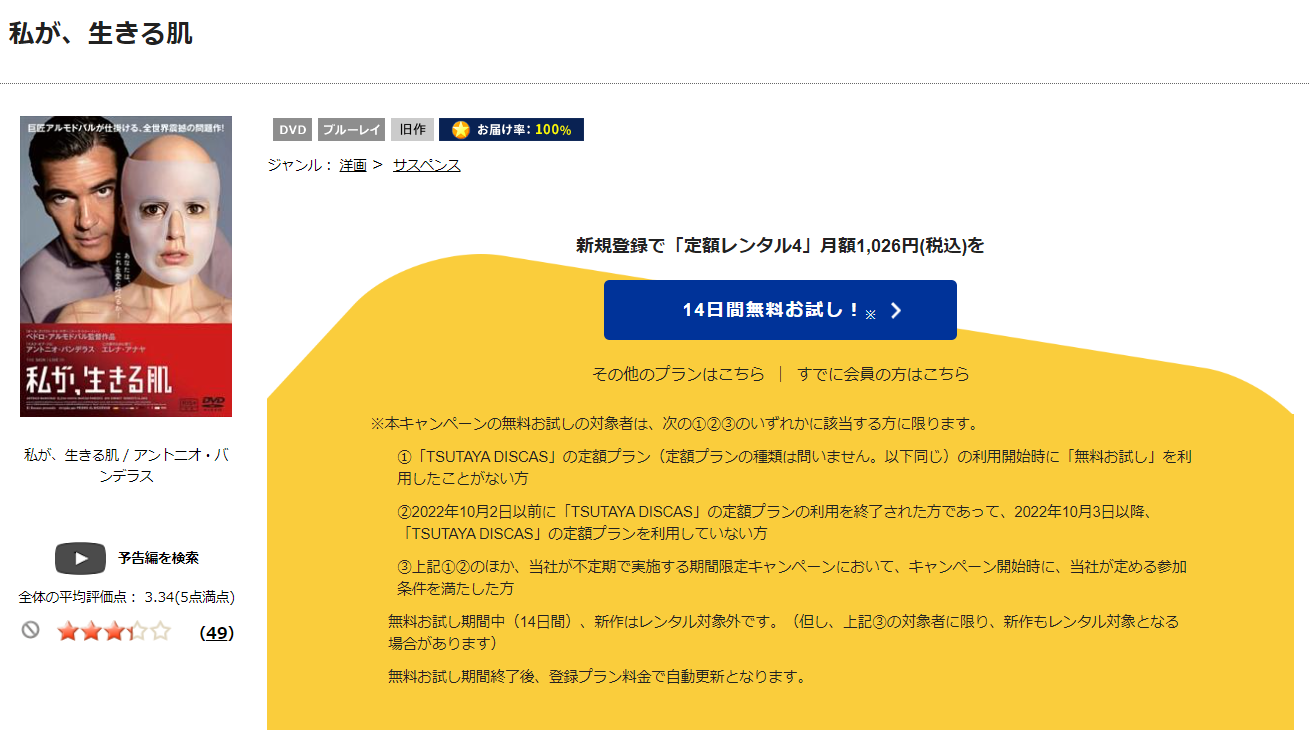Image resolution: width=1310 pixels, height=748 pixels.
Task: Click the YouTube play icon beside 予告編を検索
Action: coord(80,559)
